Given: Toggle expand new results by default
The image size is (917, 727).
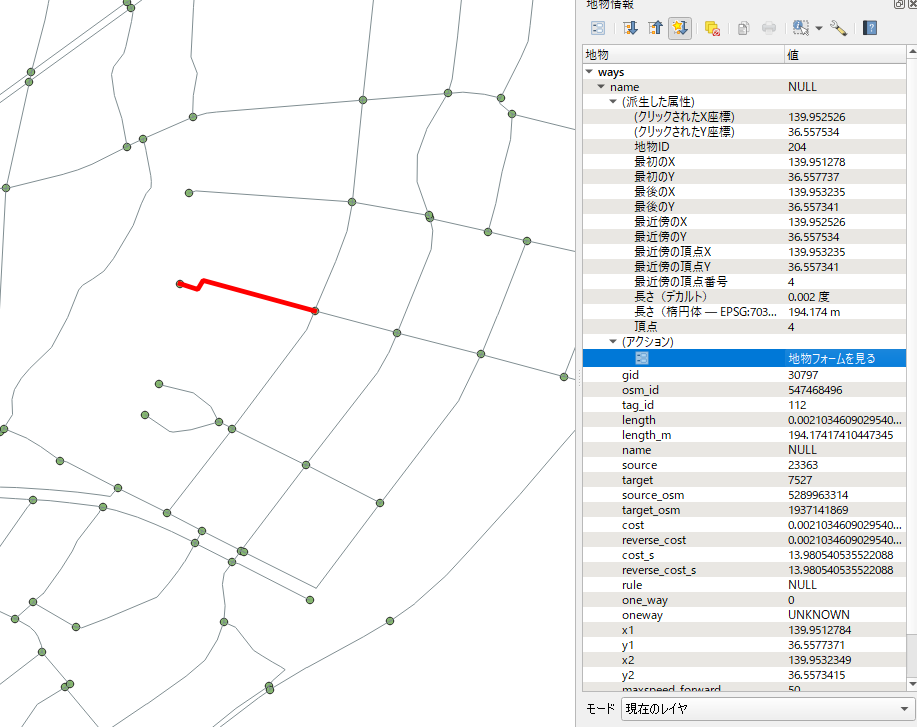Looking at the screenshot, I should click(x=681, y=29).
